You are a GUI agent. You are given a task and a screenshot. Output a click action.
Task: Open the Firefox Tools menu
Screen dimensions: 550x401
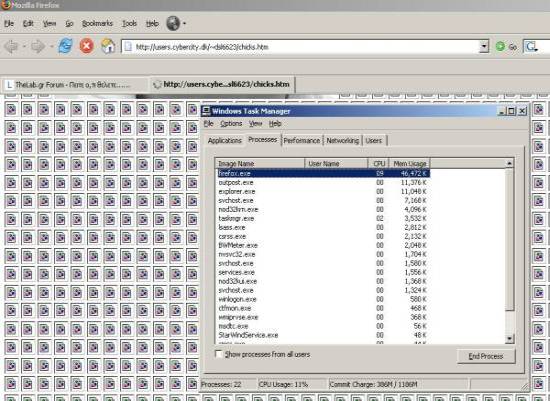(x=129, y=24)
